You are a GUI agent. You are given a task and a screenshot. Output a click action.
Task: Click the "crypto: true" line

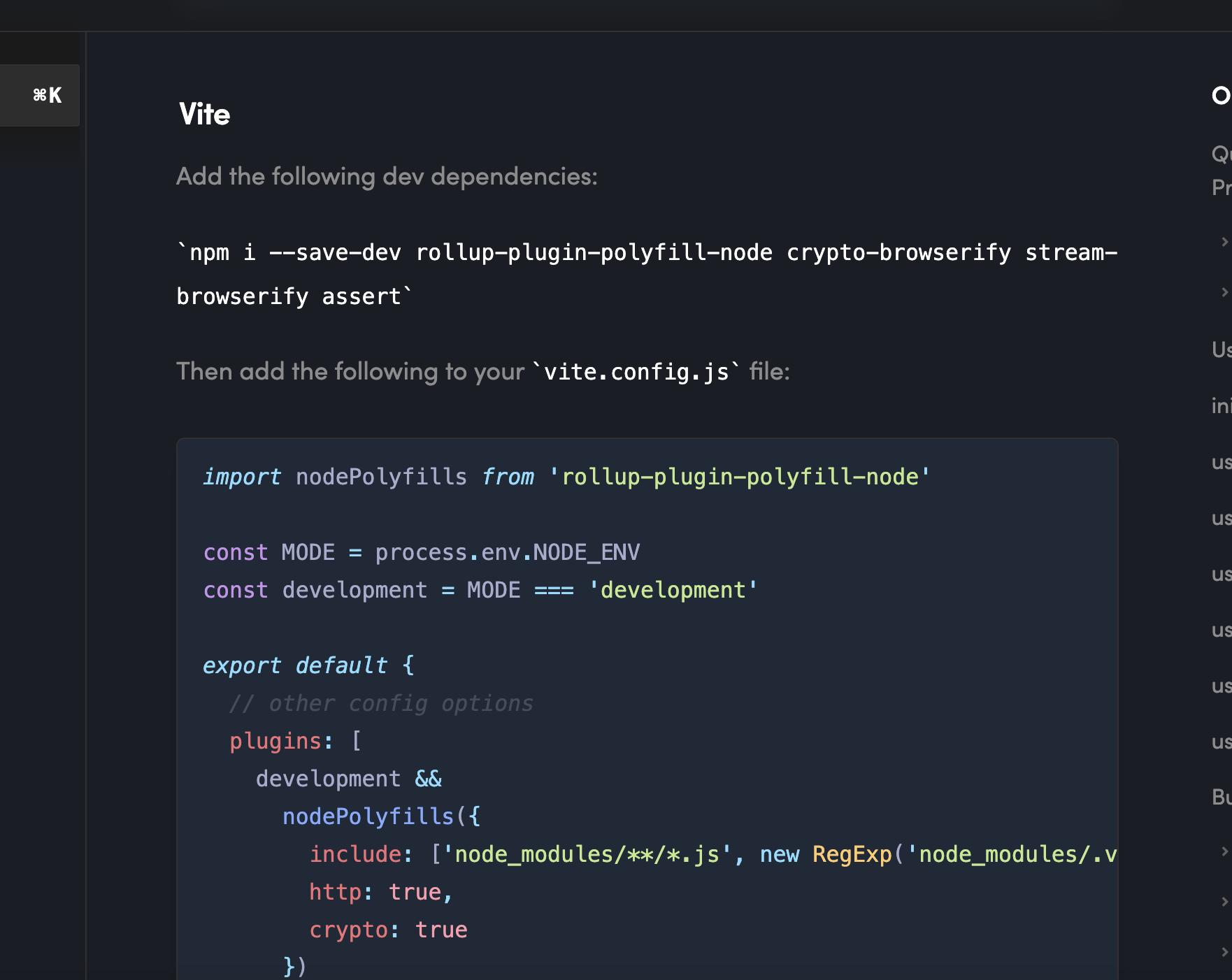point(388,930)
